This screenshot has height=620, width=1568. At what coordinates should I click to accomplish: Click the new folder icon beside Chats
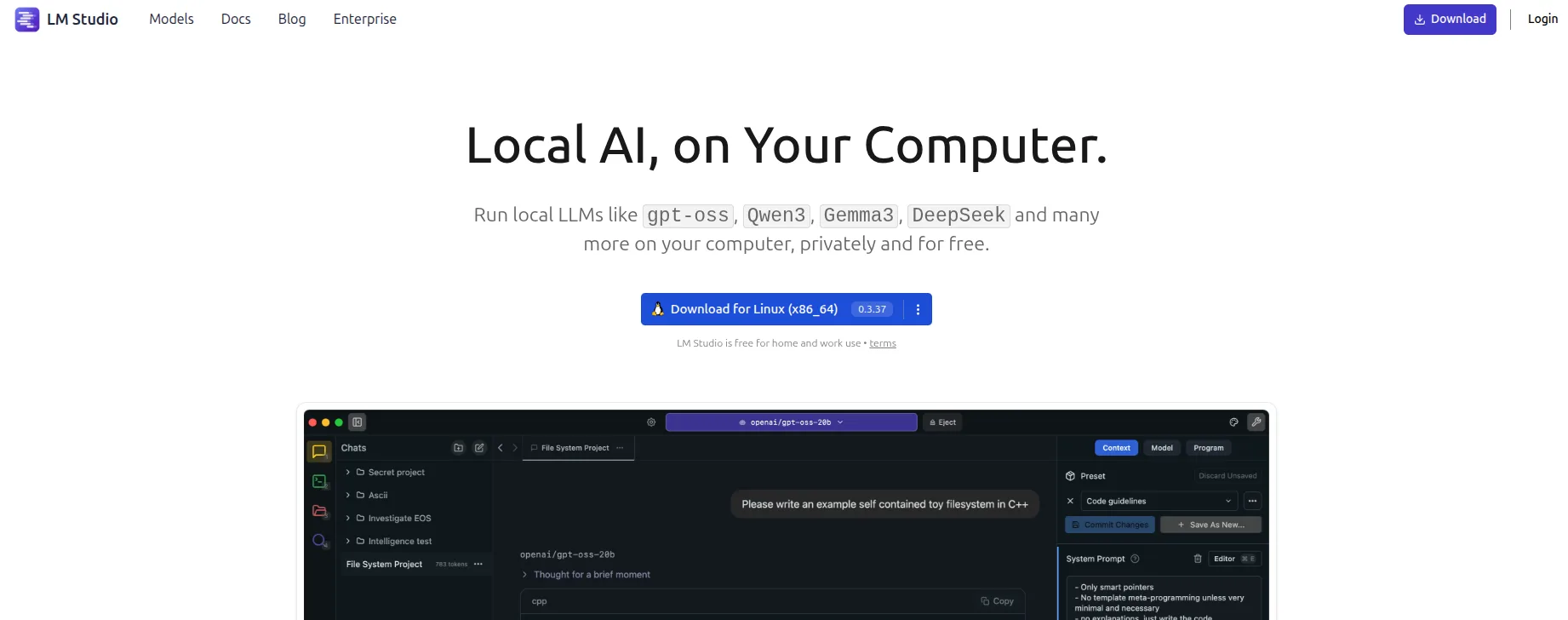(459, 448)
